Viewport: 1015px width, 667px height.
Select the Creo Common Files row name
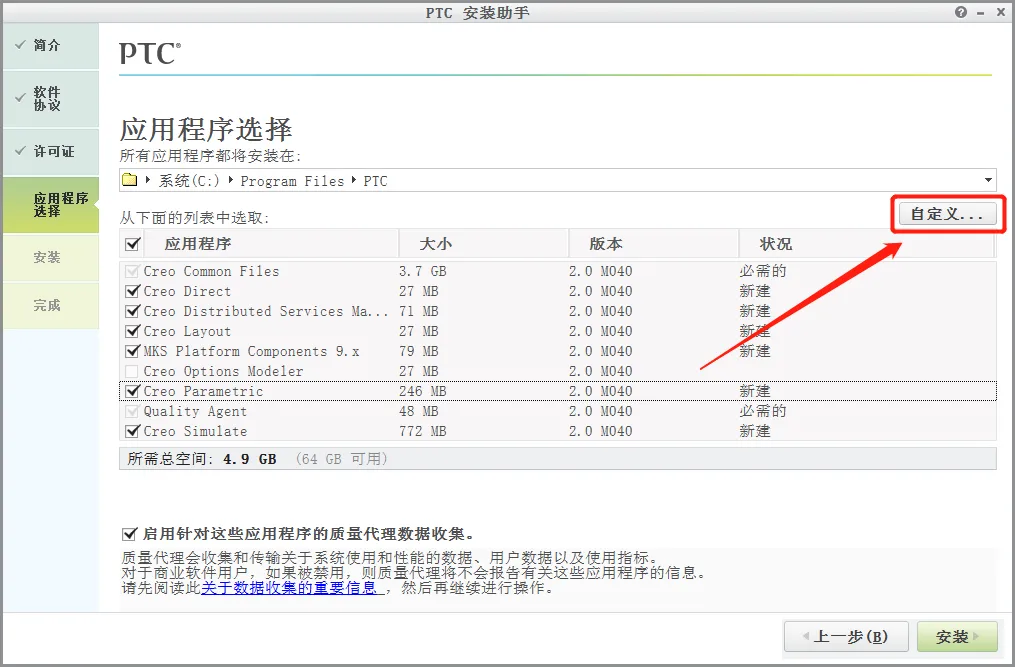(211, 271)
